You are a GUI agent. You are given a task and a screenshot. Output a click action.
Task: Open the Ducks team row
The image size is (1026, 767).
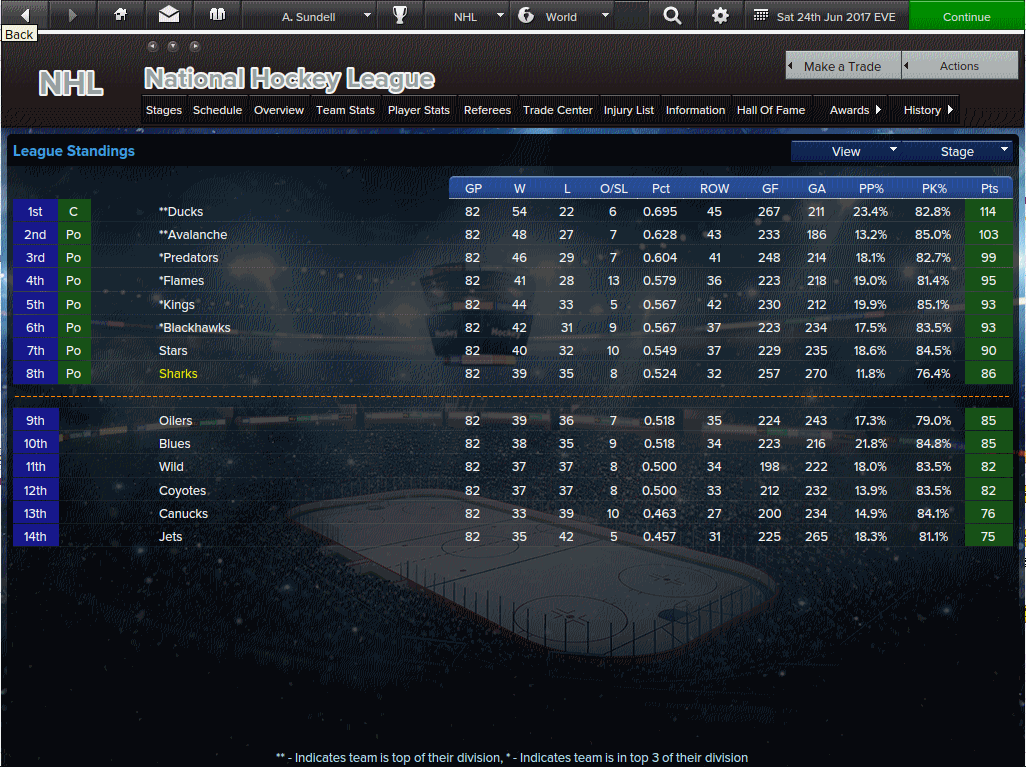[x=512, y=211]
